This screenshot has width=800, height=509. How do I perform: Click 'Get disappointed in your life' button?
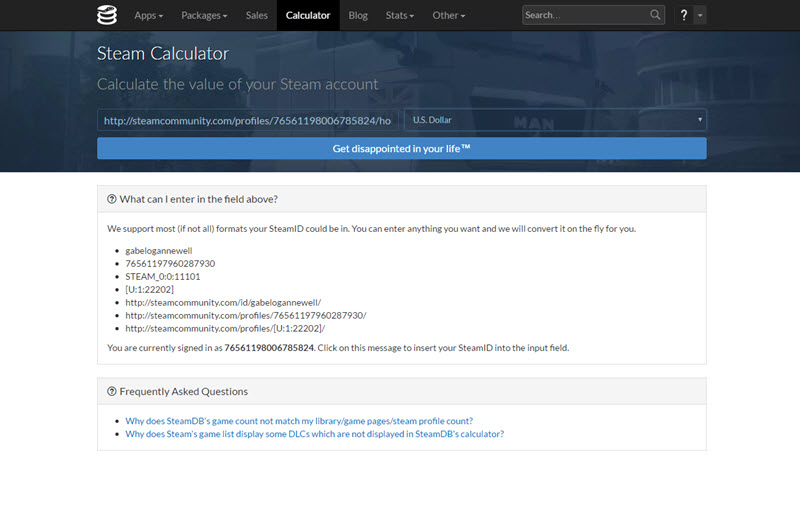[x=402, y=148]
